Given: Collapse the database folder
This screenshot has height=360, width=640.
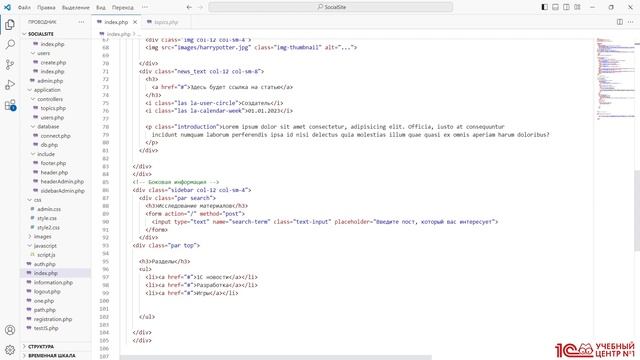Looking at the screenshot, I should pyautogui.click(x=48, y=127).
